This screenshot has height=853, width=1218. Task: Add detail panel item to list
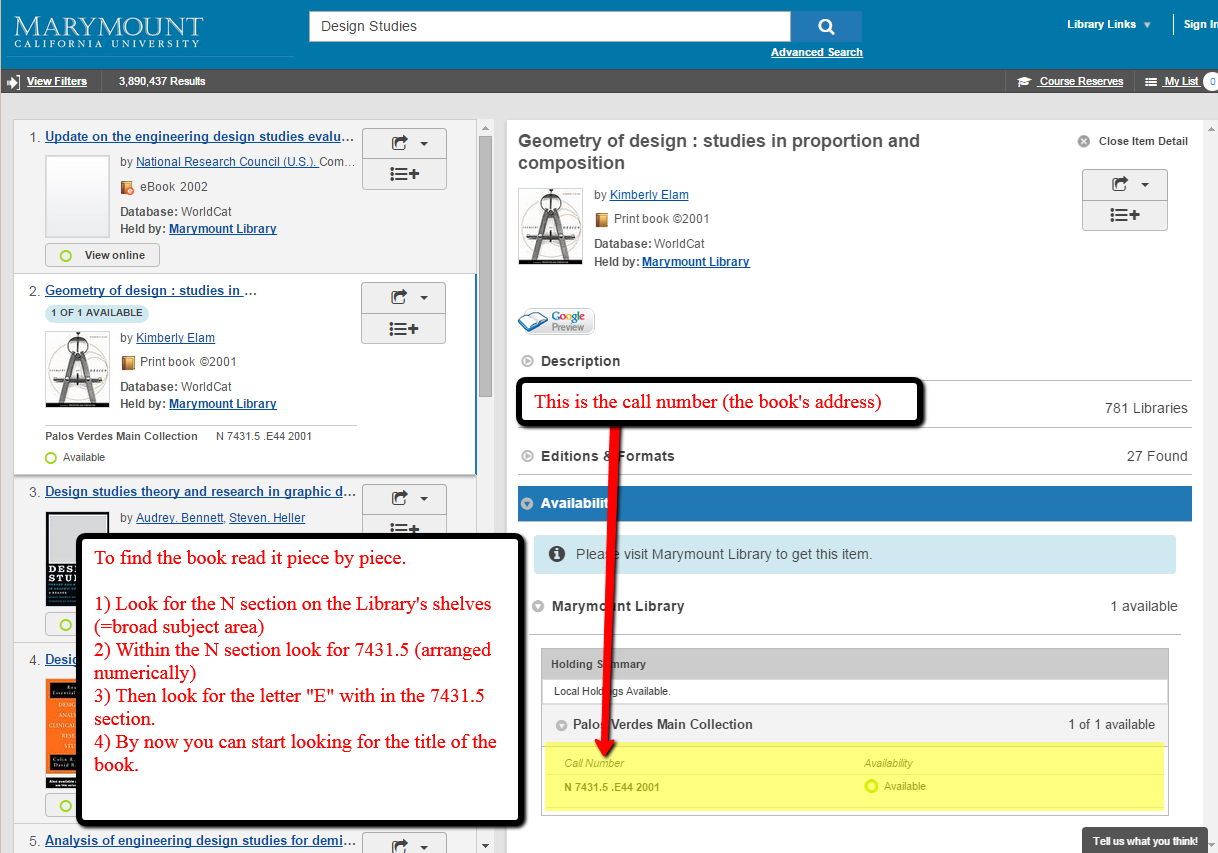click(x=1125, y=215)
